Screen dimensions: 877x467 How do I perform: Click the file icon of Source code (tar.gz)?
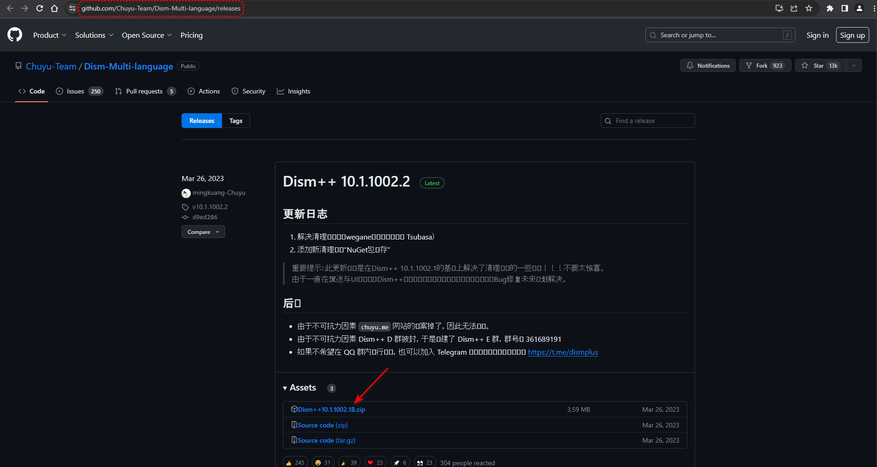pos(294,440)
